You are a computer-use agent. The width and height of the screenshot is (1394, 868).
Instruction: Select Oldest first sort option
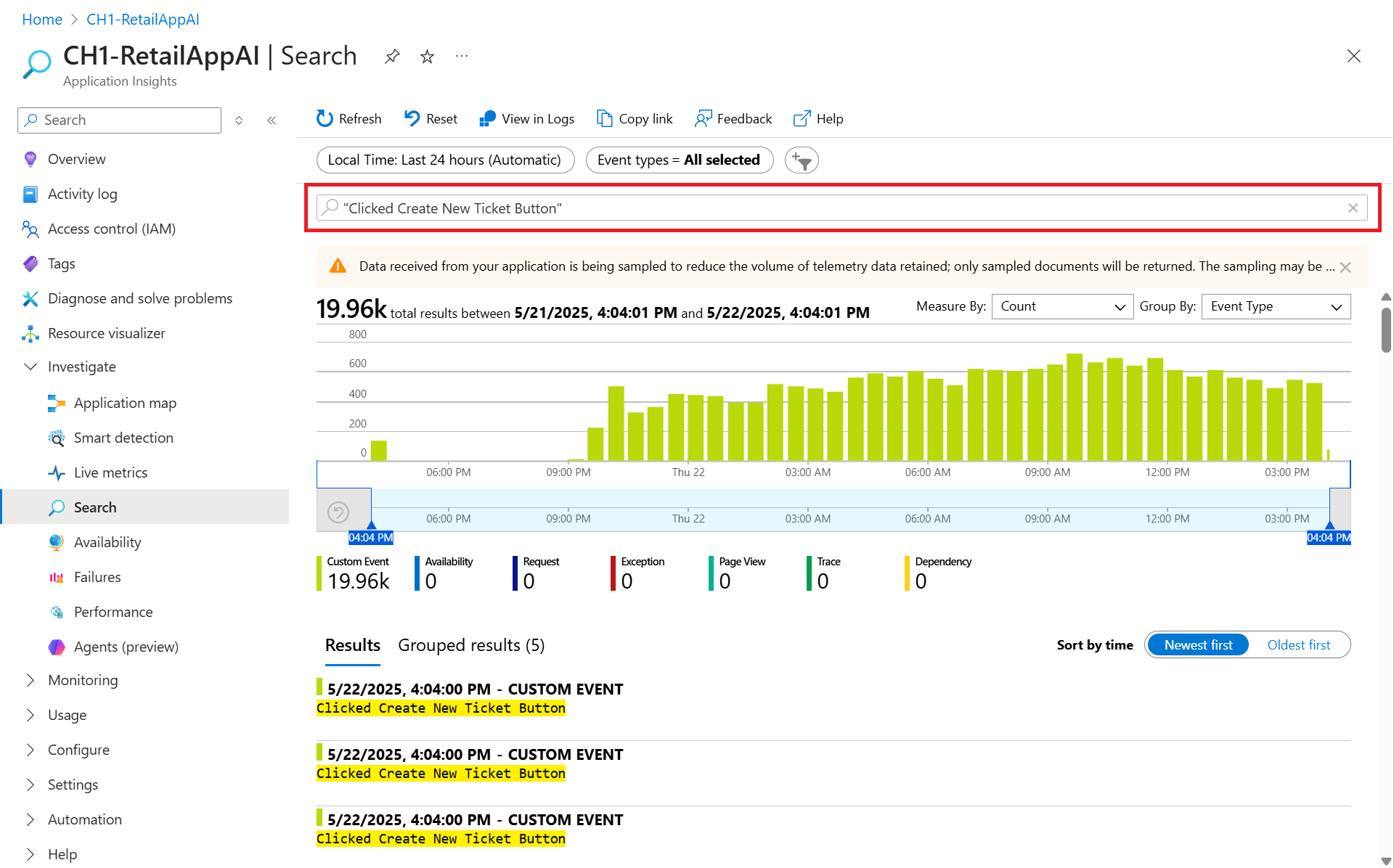pyautogui.click(x=1298, y=644)
